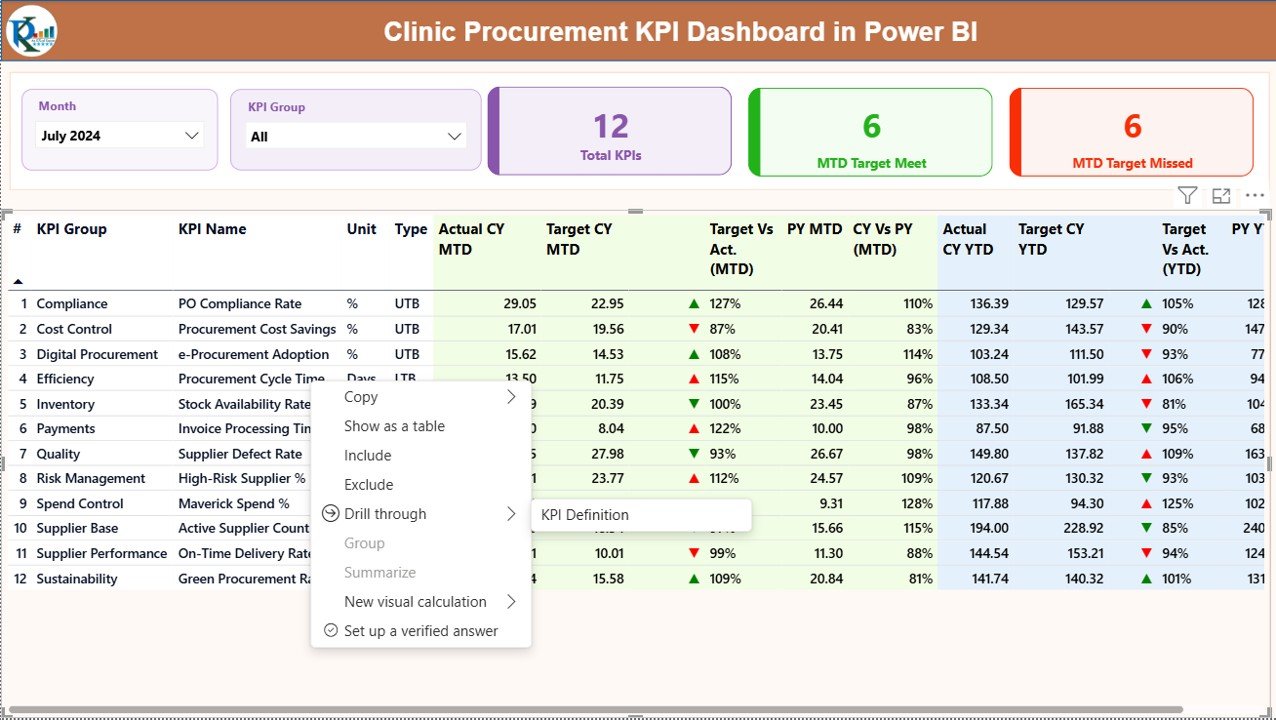The image size is (1276, 720).
Task: Click the Drill through arrow circle icon
Action: click(330, 514)
